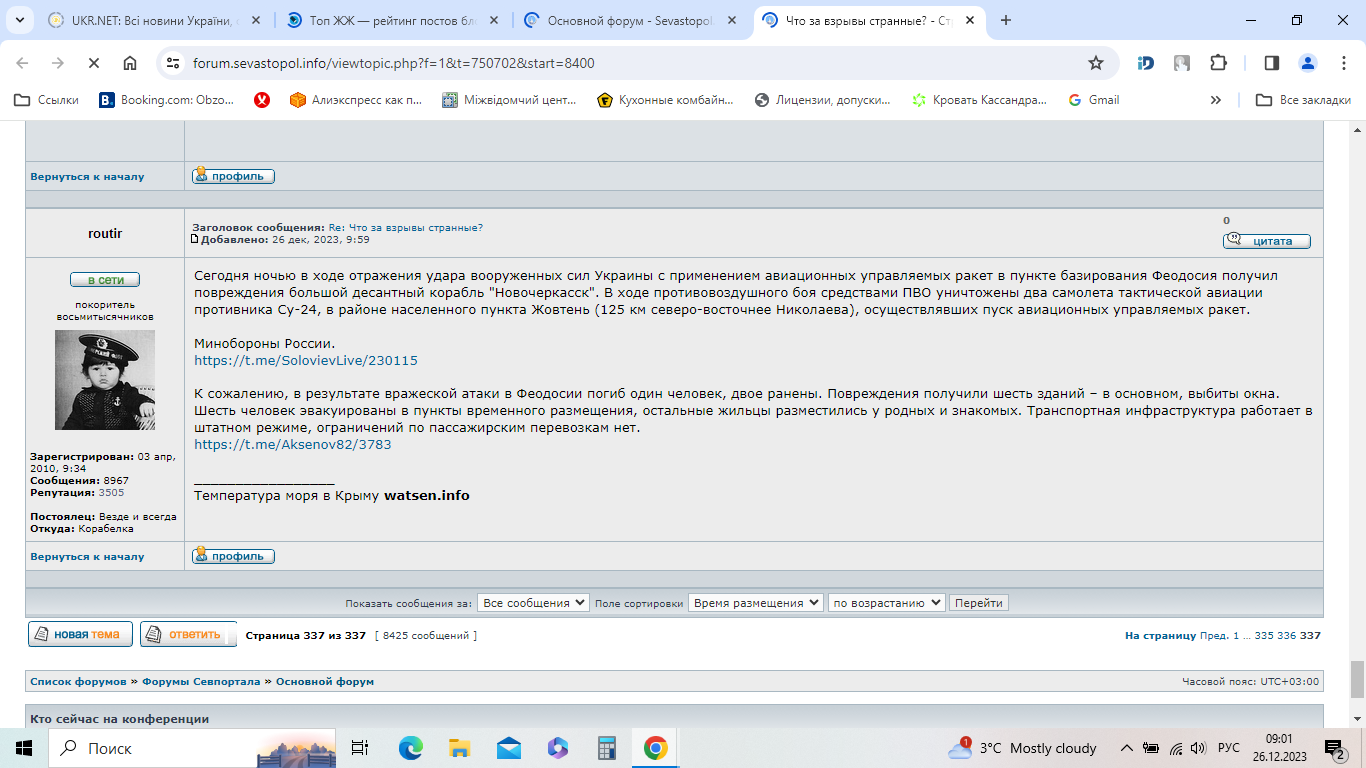
Task: Open the Міжвідомчий центр bookmark
Action: [509, 100]
